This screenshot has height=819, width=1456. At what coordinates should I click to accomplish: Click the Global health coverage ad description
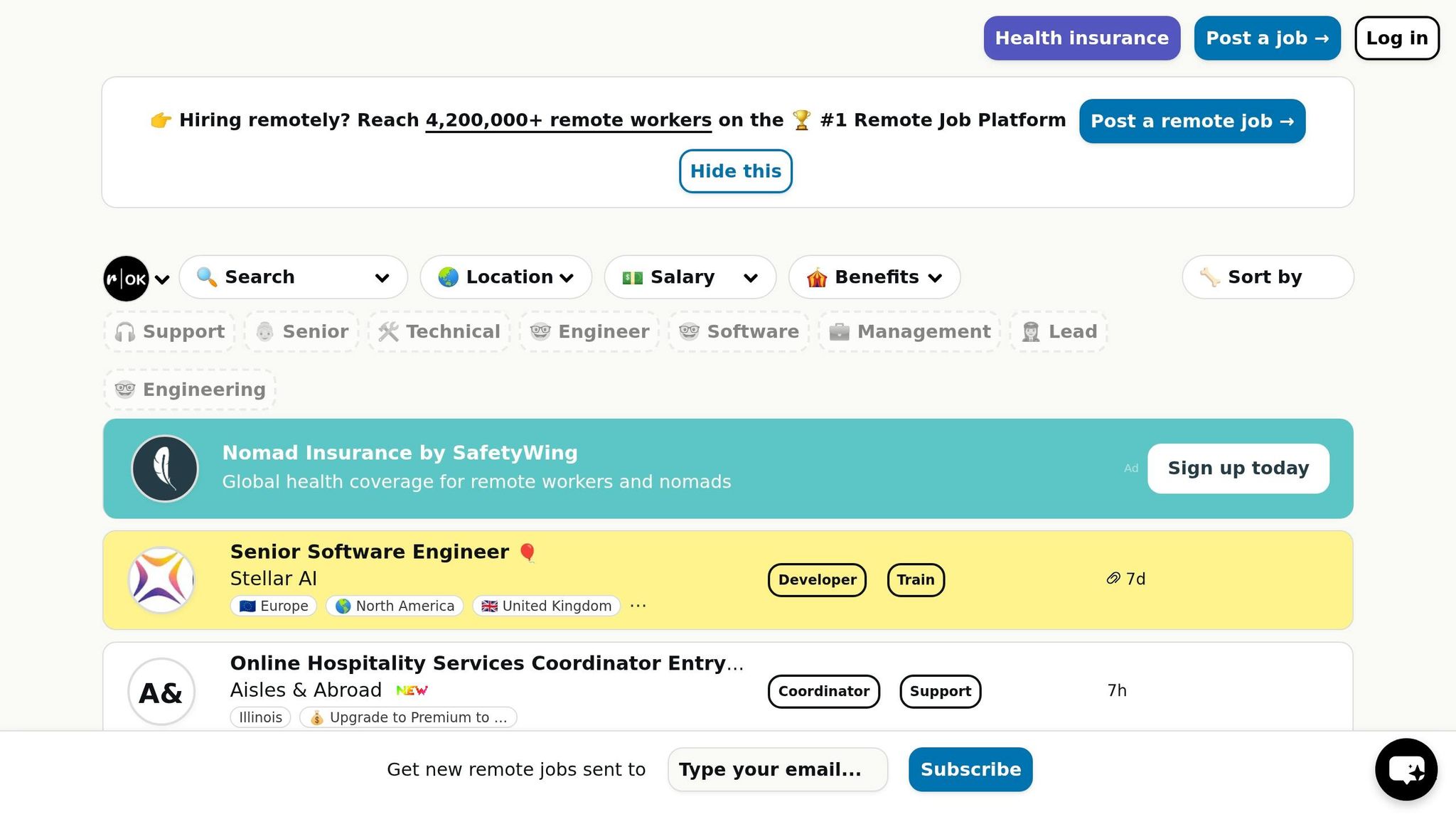click(x=477, y=483)
